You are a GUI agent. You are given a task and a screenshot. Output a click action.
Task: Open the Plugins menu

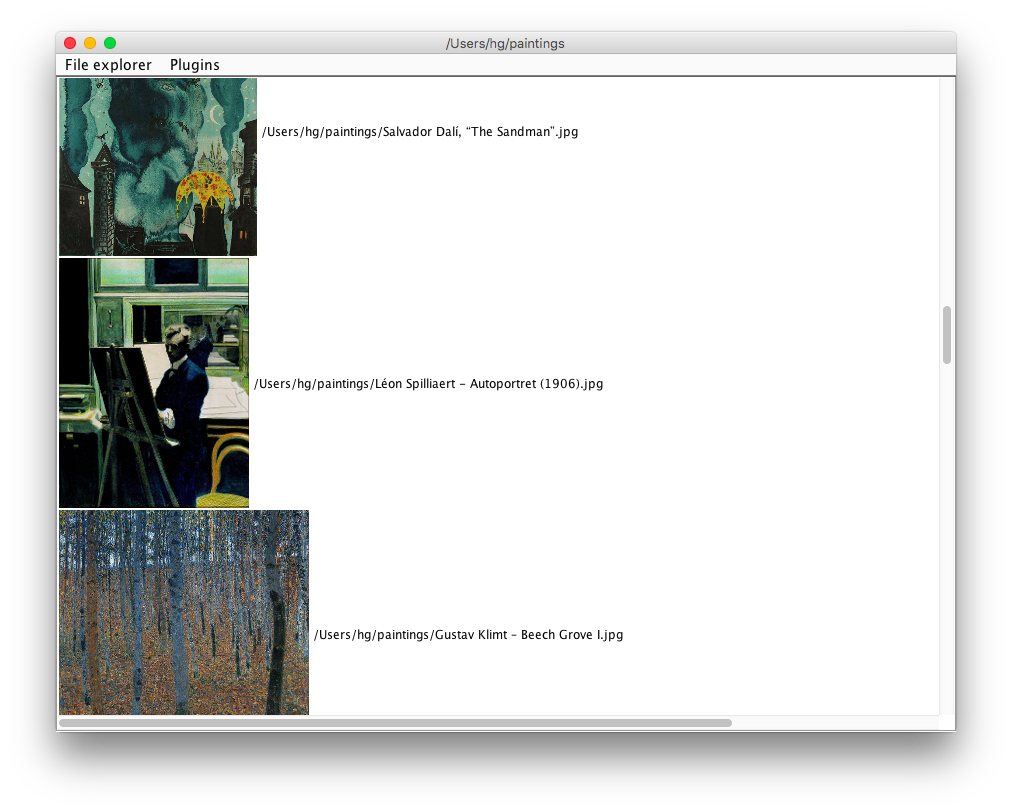pyautogui.click(x=194, y=65)
